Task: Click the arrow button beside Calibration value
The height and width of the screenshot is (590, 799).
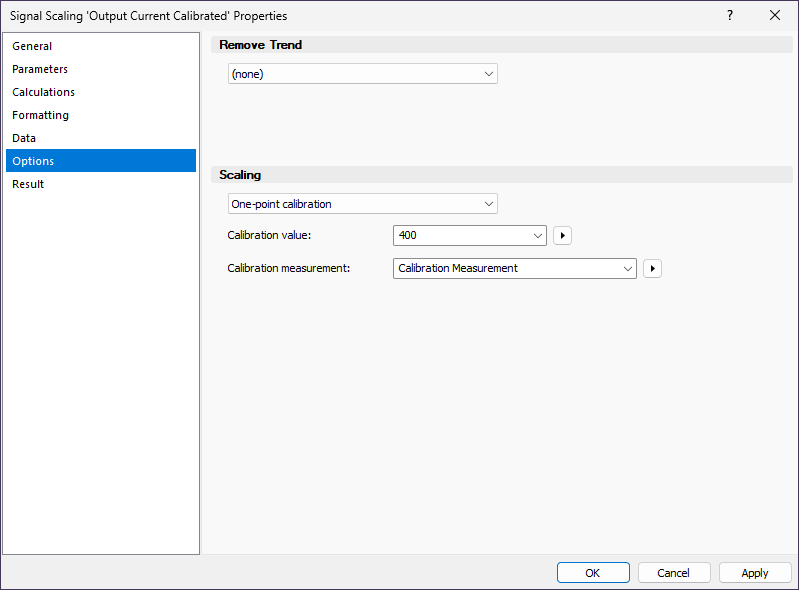Action: point(562,236)
